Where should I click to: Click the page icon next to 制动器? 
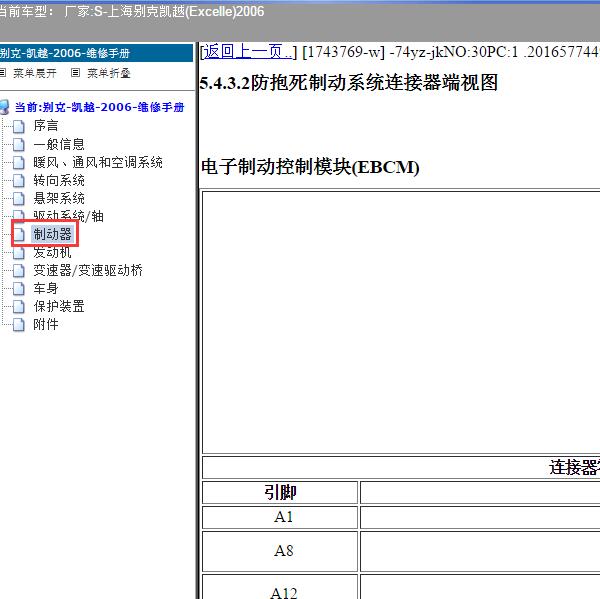[x=18, y=234]
